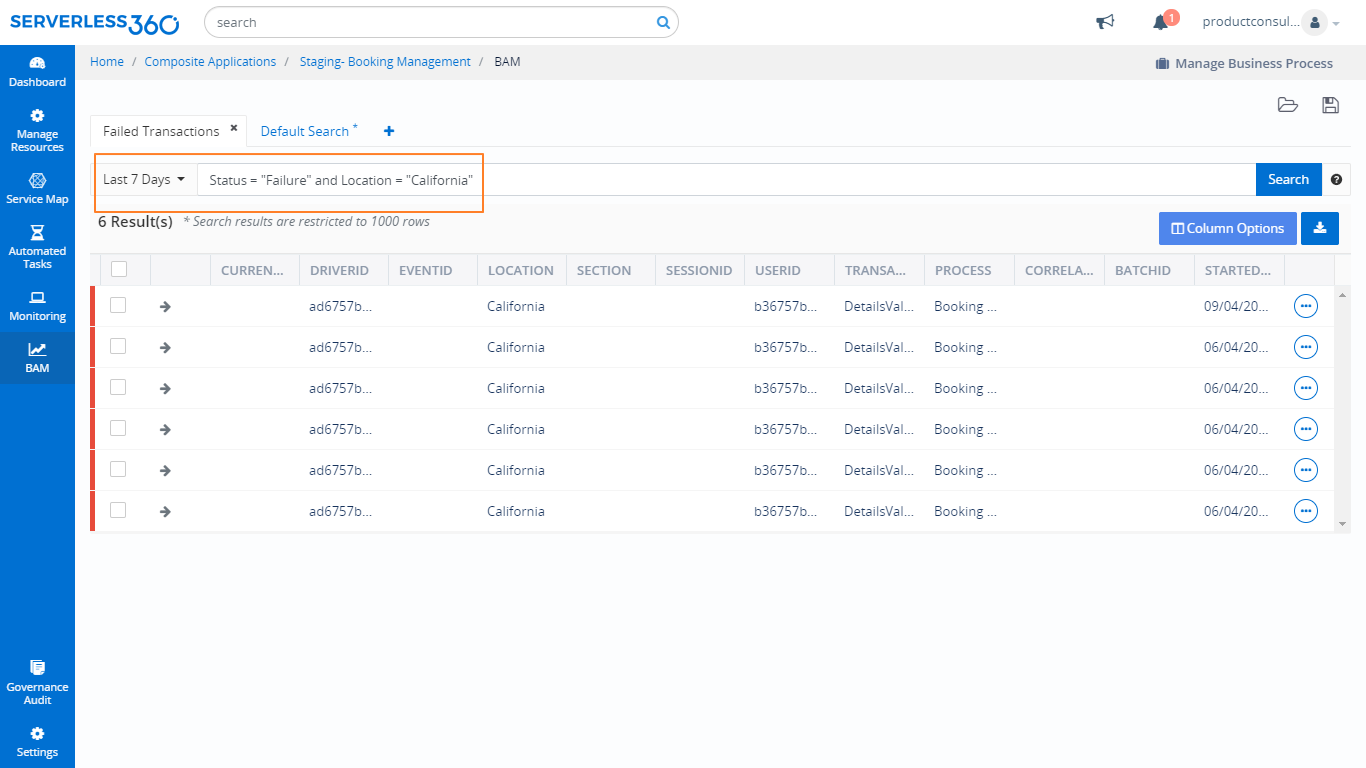This screenshot has height=768, width=1366.
Task: Open the ellipsis menu on the last row
Action: (x=1306, y=511)
